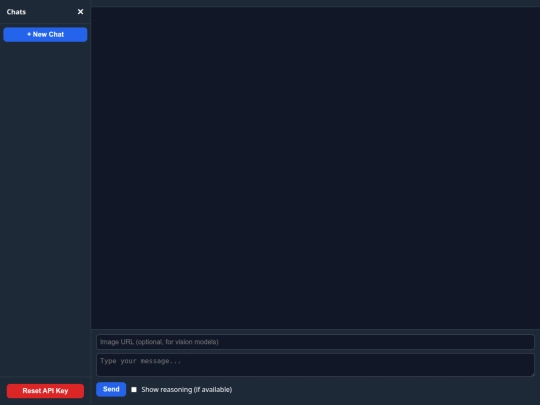
Task: Click the red Reset API Key button
Action: click(45, 391)
